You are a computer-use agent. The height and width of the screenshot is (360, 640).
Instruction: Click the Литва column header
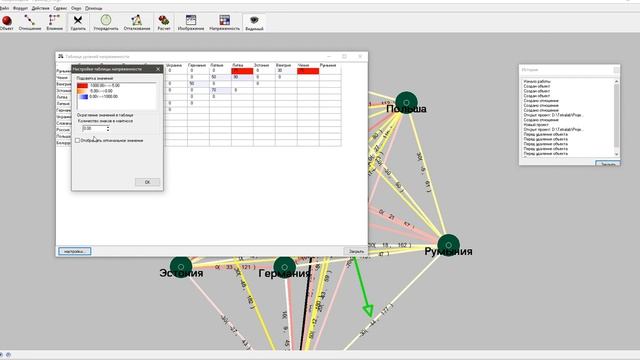(x=238, y=65)
